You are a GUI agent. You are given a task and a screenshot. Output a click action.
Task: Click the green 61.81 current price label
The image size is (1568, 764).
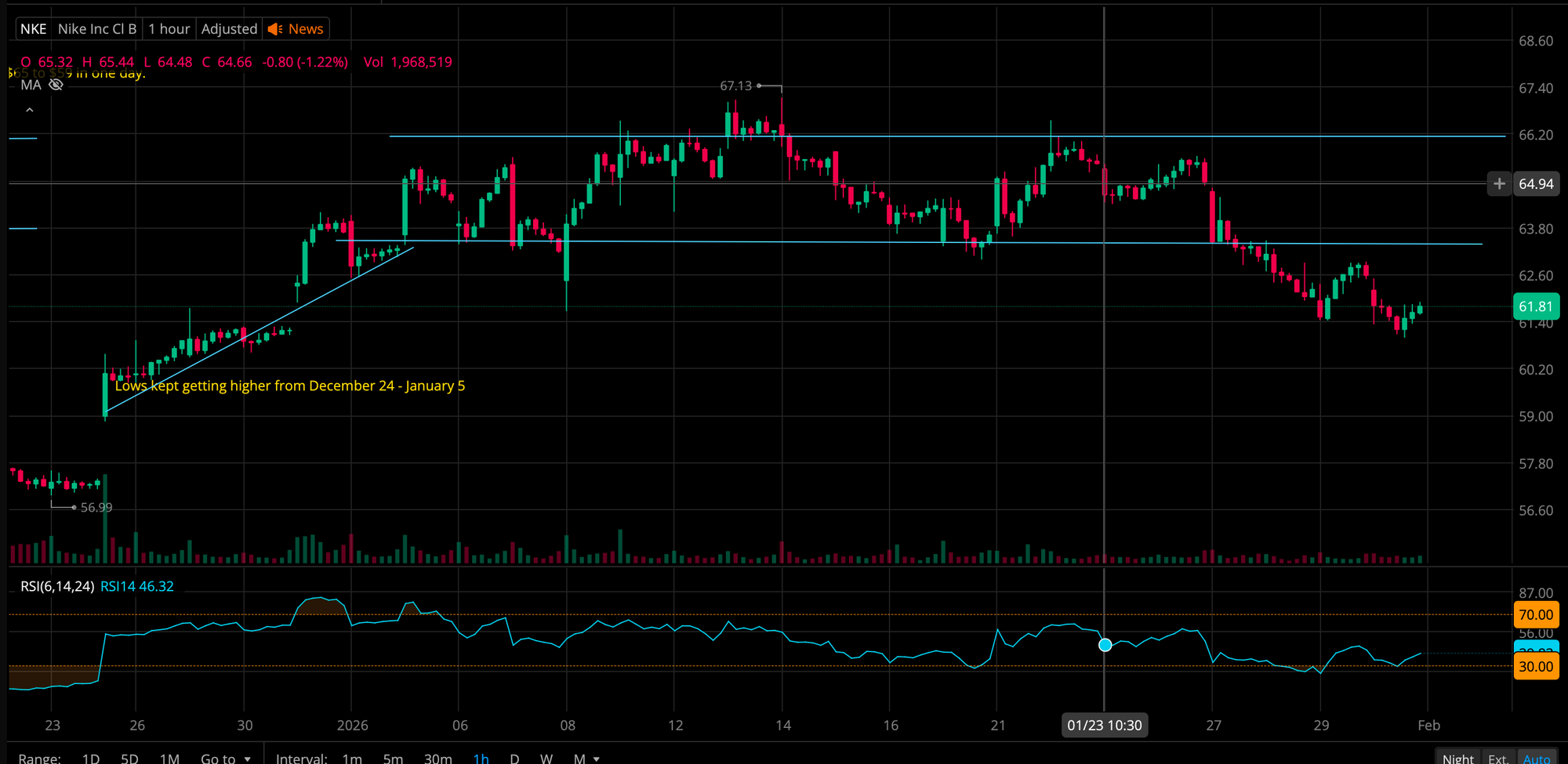click(x=1535, y=306)
